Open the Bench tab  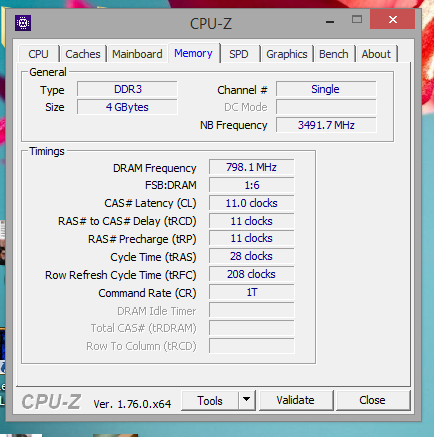[x=334, y=54]
